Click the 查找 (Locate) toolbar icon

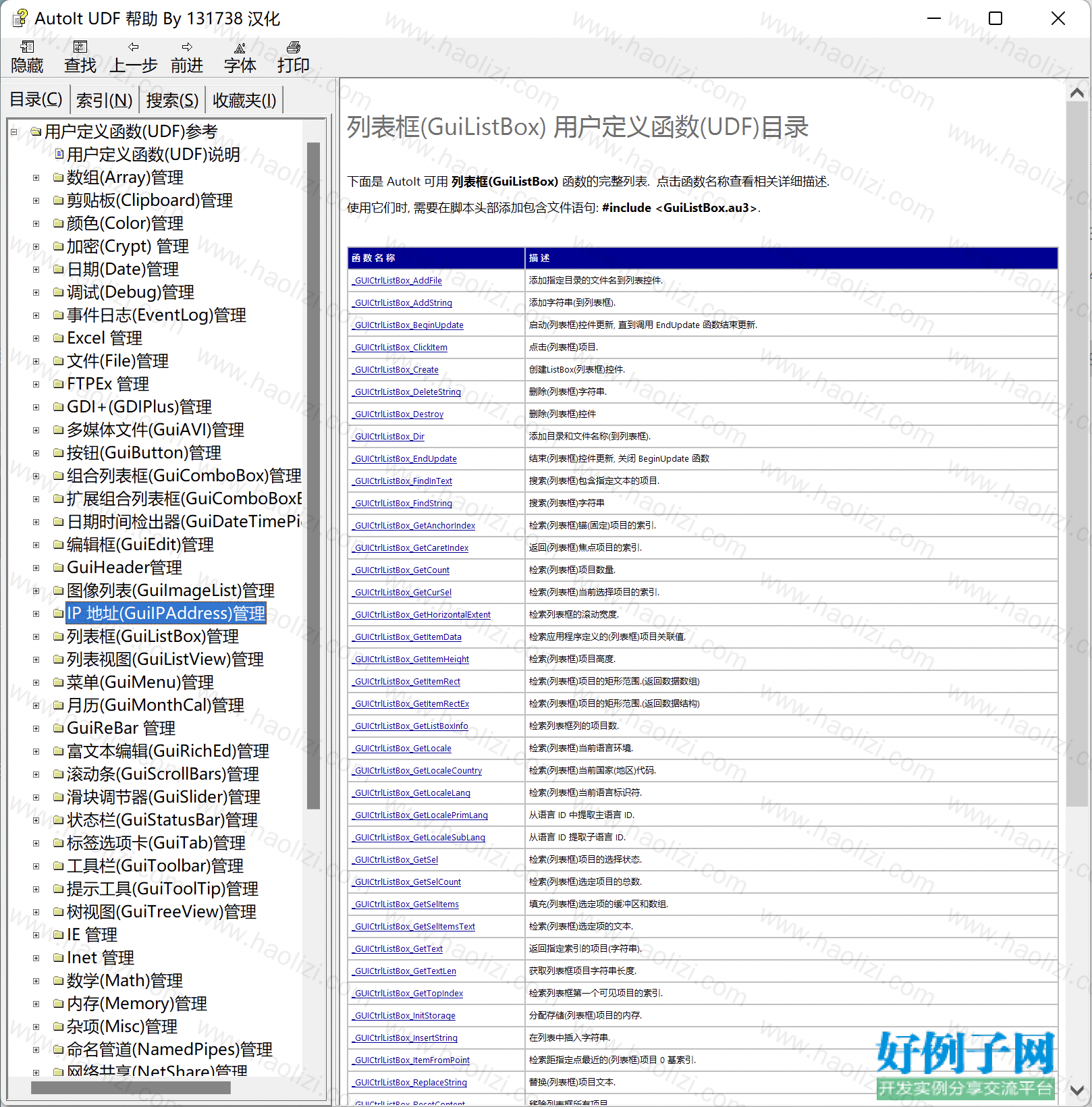coord(80,47)
